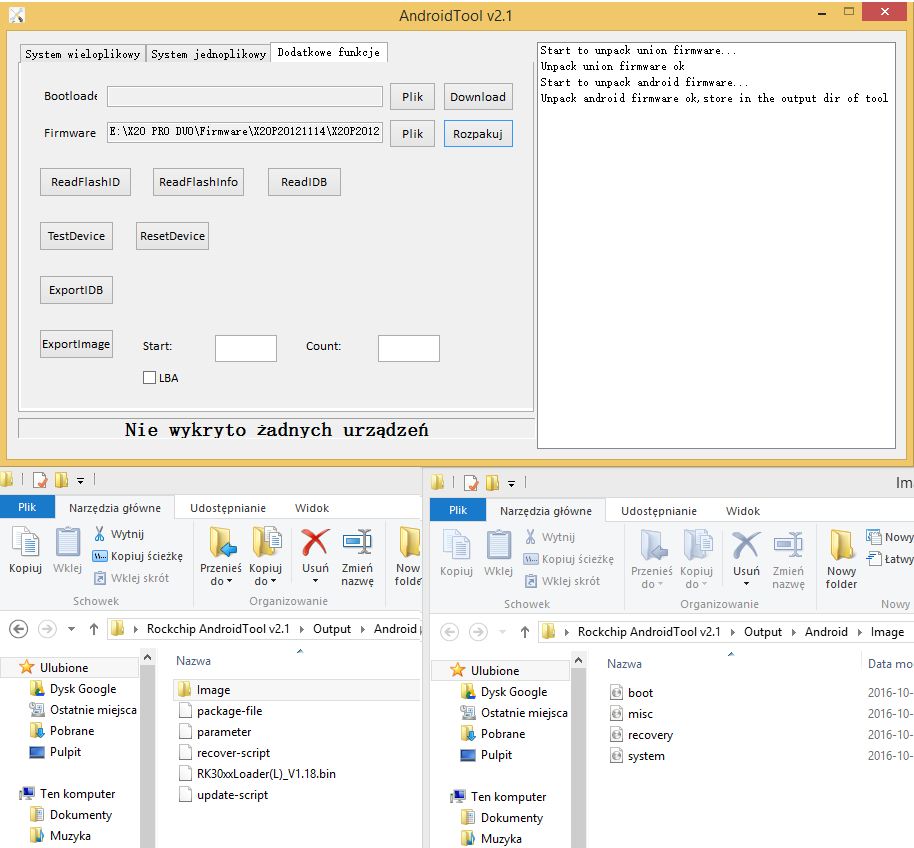914x848 pixels.
Task: Select Dodatkowe funkcje tab
Action: (329, 52)
